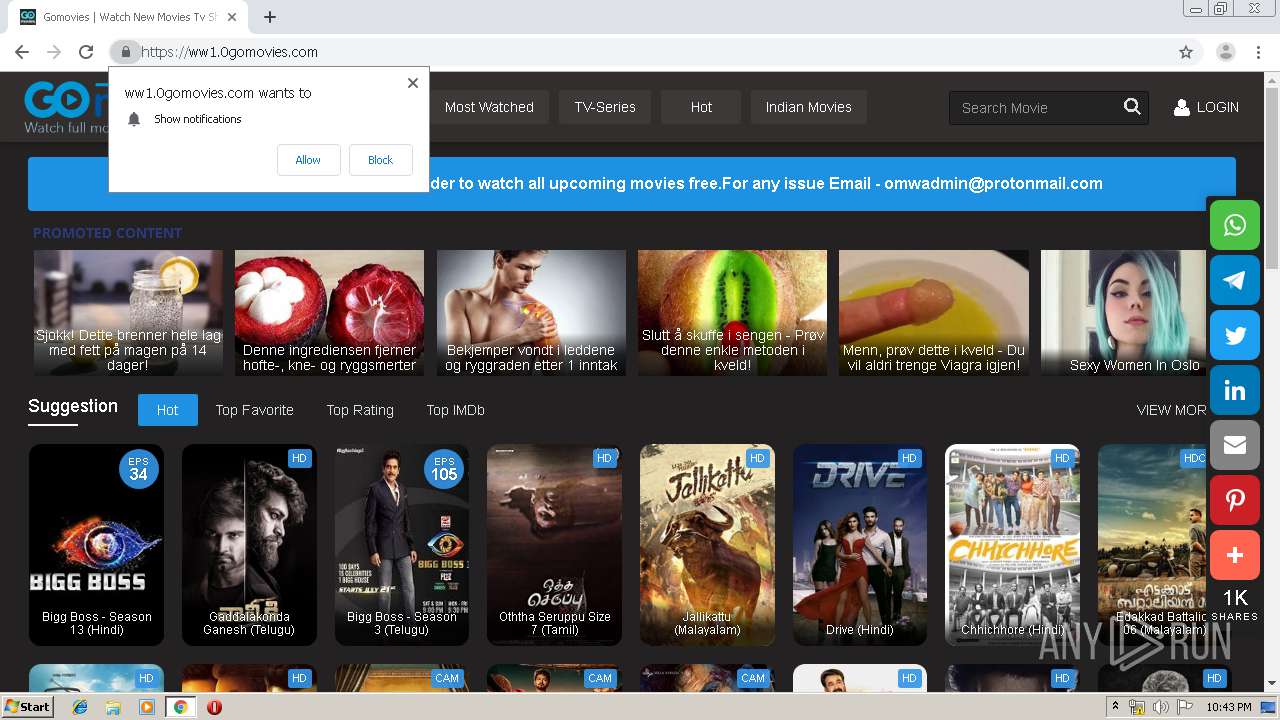1280x720 pixels.
Task: Show hidden tray icons arrow
Action: click(x=1116, y=707)
